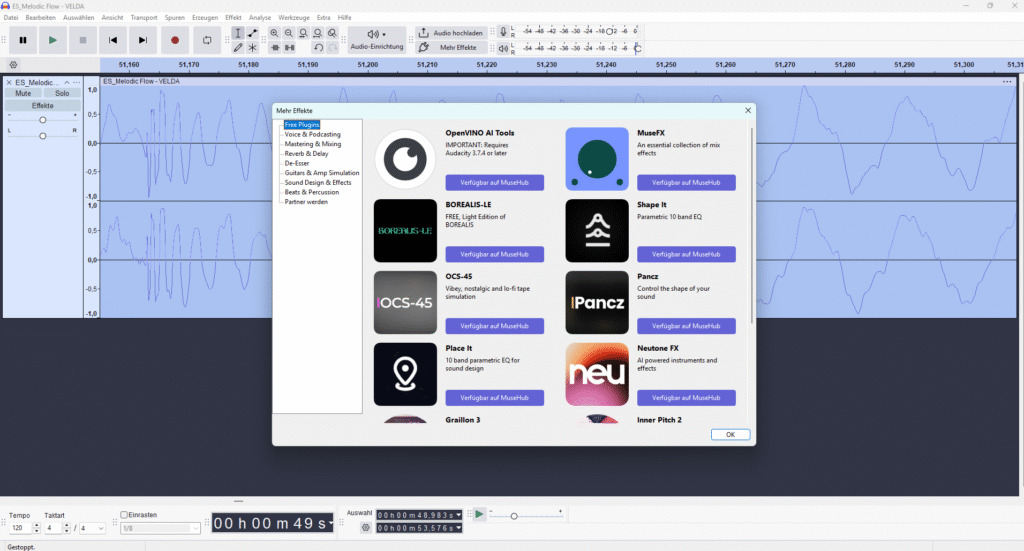This screenshot has width=1024, height=551.
Task: Select the pencil Draw tool
Action: pos(238,48)
